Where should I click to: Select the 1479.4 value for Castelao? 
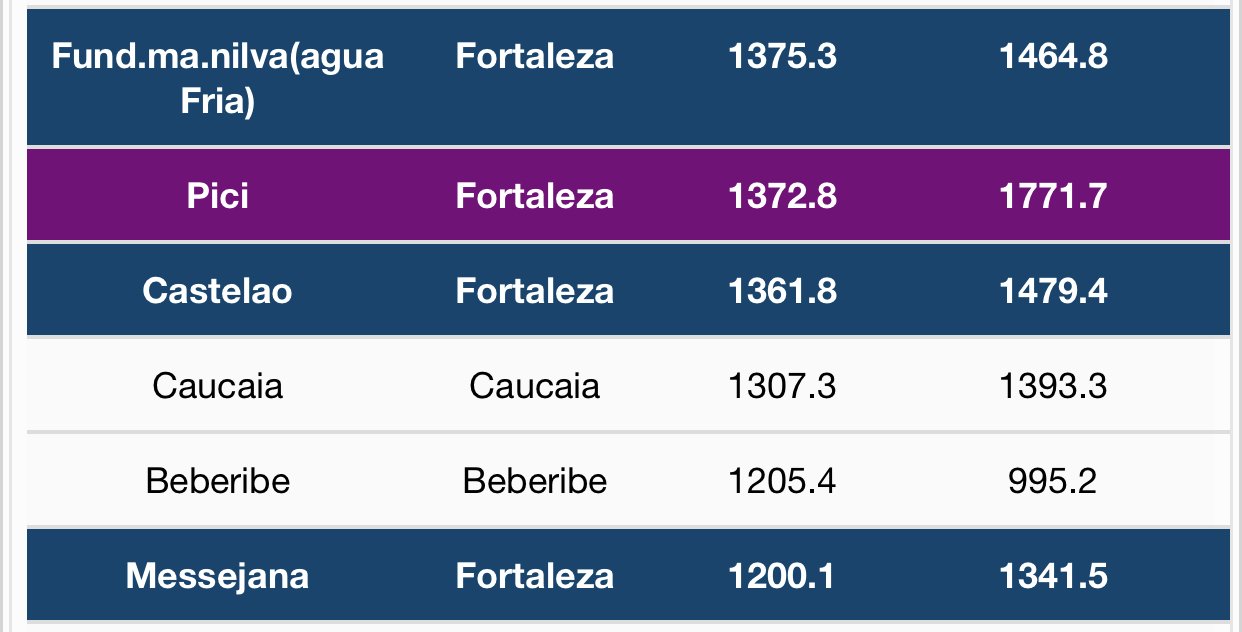click(1052, 291)
